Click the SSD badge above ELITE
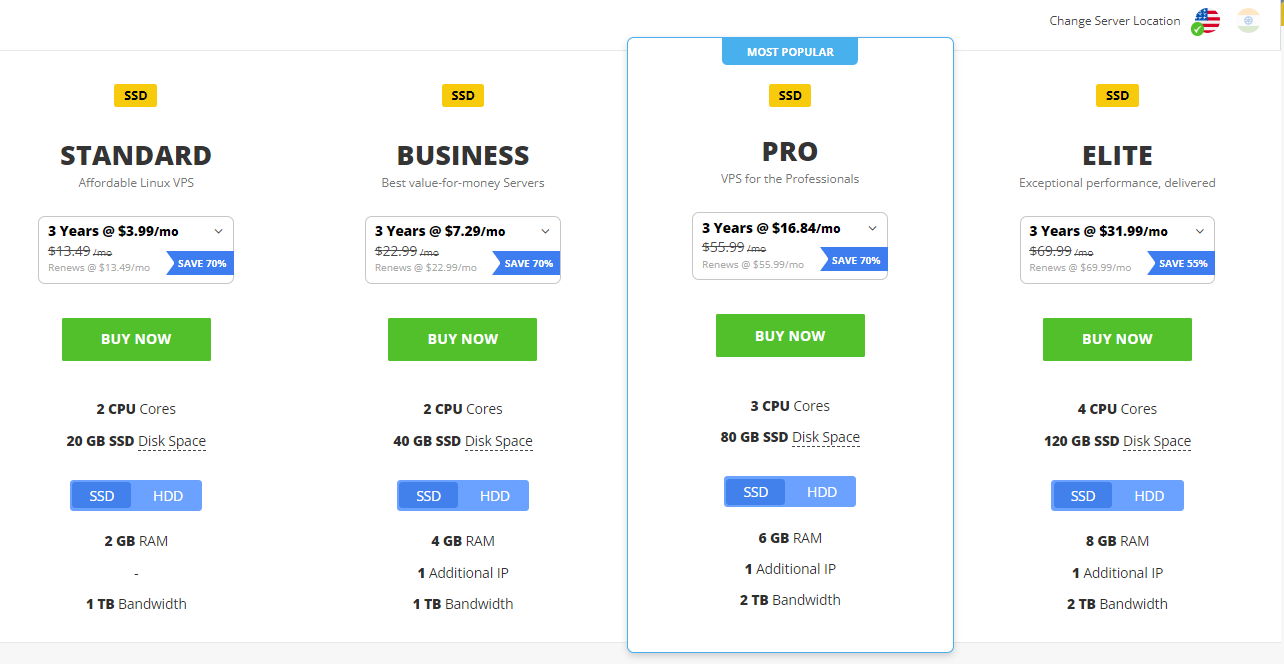The width and height of the screenshot is (1284, 664). point(1117,96)
